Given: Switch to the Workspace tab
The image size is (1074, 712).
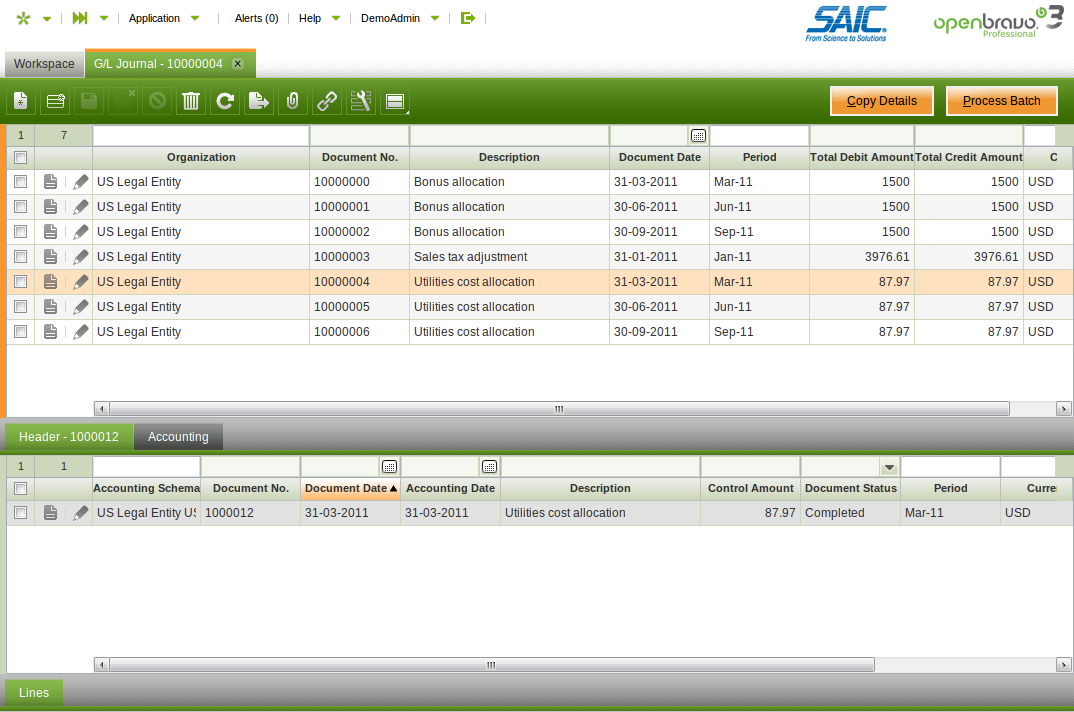Looking at the screenshot, I should 44,64.
